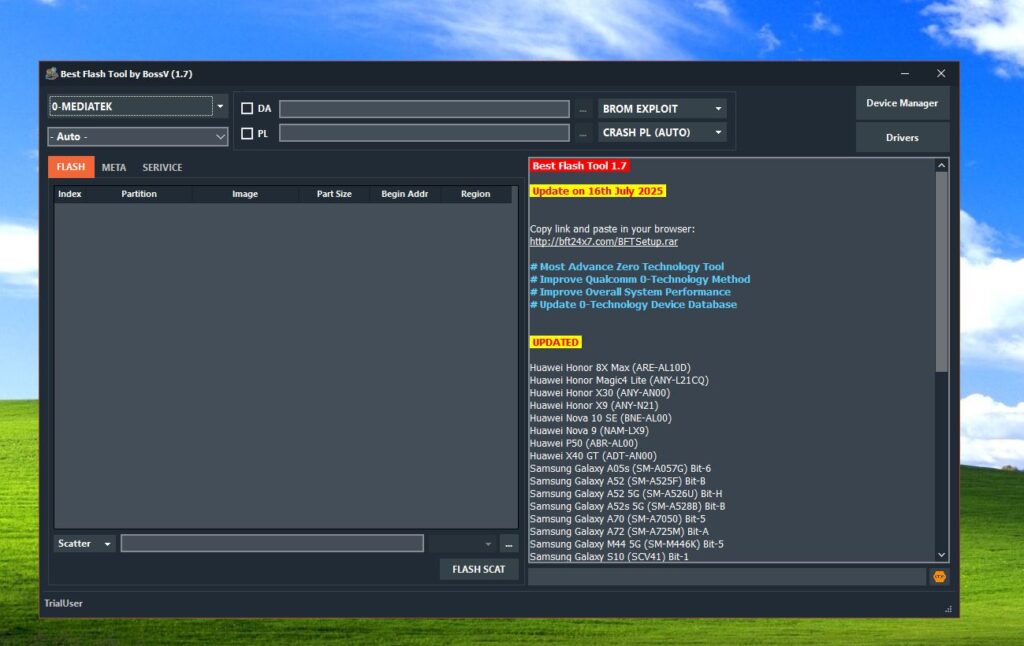
Task: Click '# Update 0-Technology Device Database' line
Action: coord(633,304)
